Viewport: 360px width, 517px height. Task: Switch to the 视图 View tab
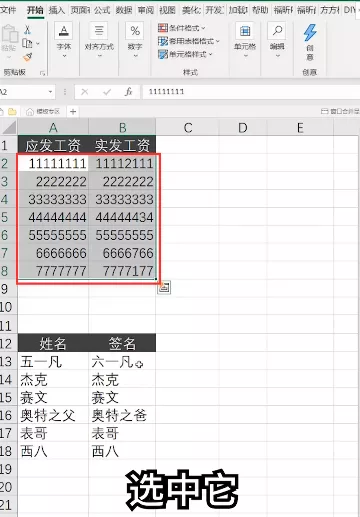pos(167,10)
